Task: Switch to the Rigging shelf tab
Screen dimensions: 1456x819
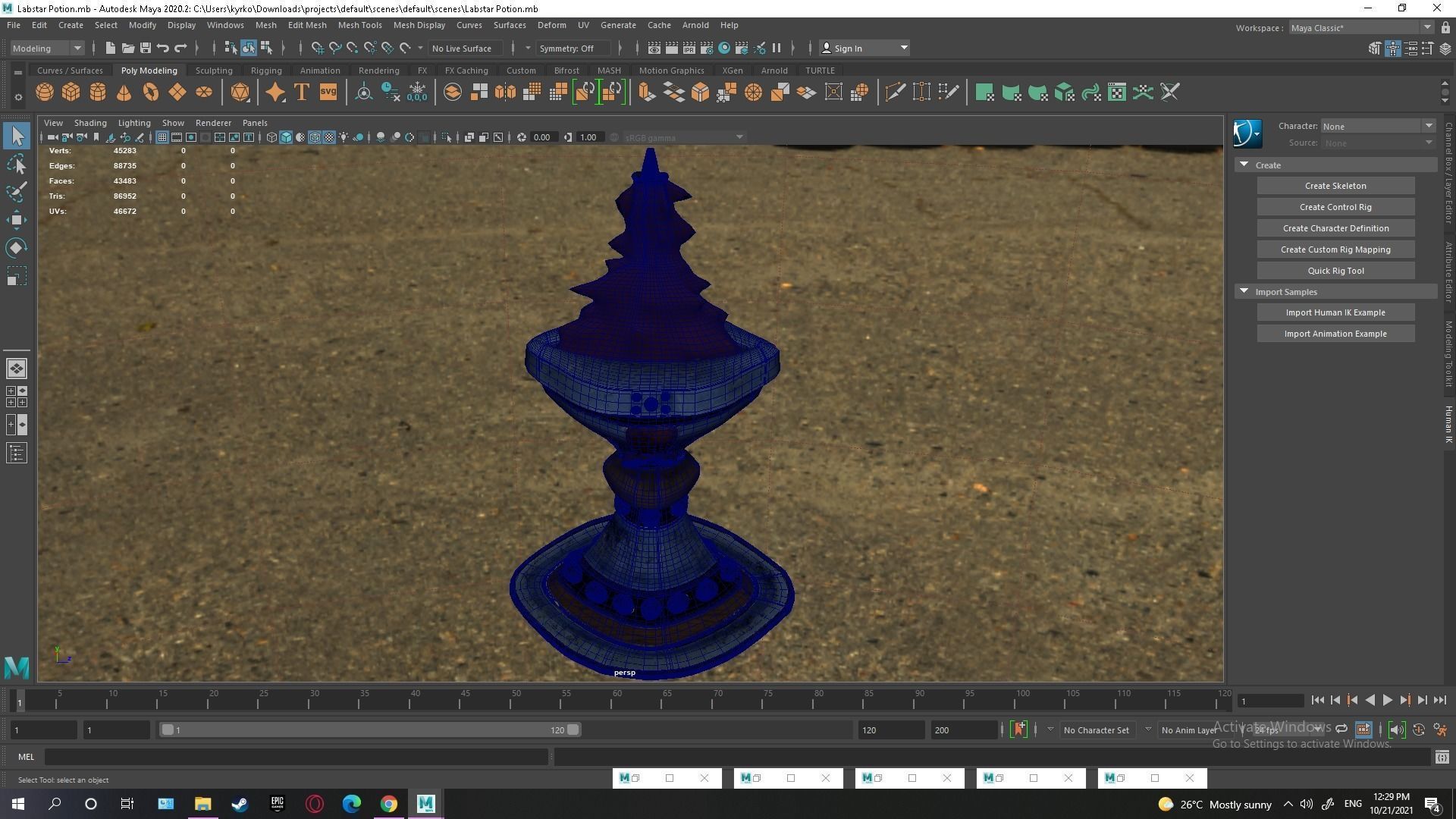Action: click(x=266, y=70)
